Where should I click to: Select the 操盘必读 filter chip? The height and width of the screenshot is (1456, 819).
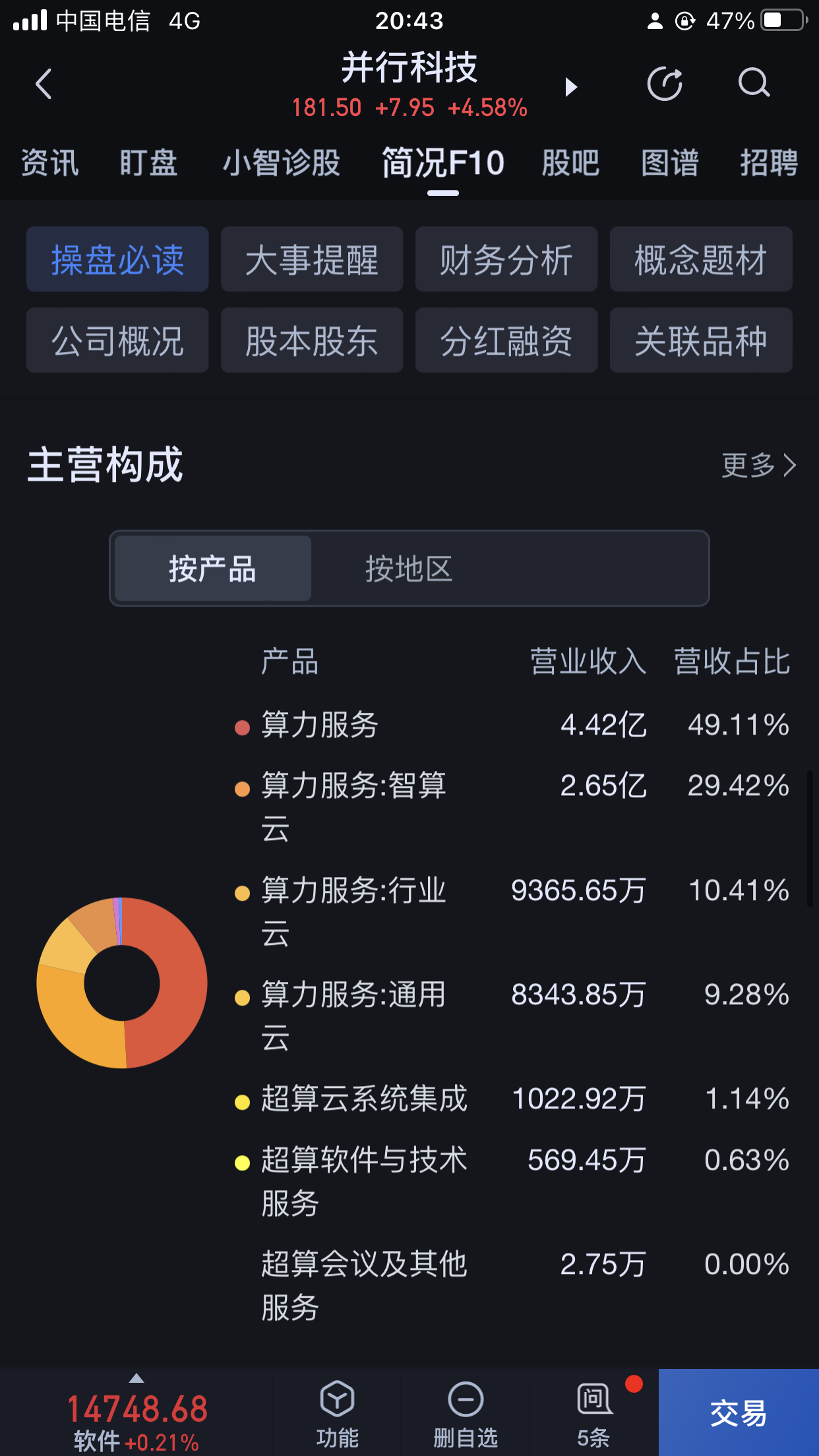[x=117, y=259]
